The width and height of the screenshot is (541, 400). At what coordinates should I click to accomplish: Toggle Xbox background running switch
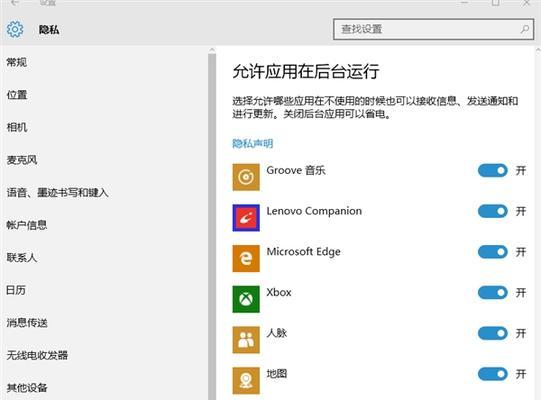coord(493,293)
